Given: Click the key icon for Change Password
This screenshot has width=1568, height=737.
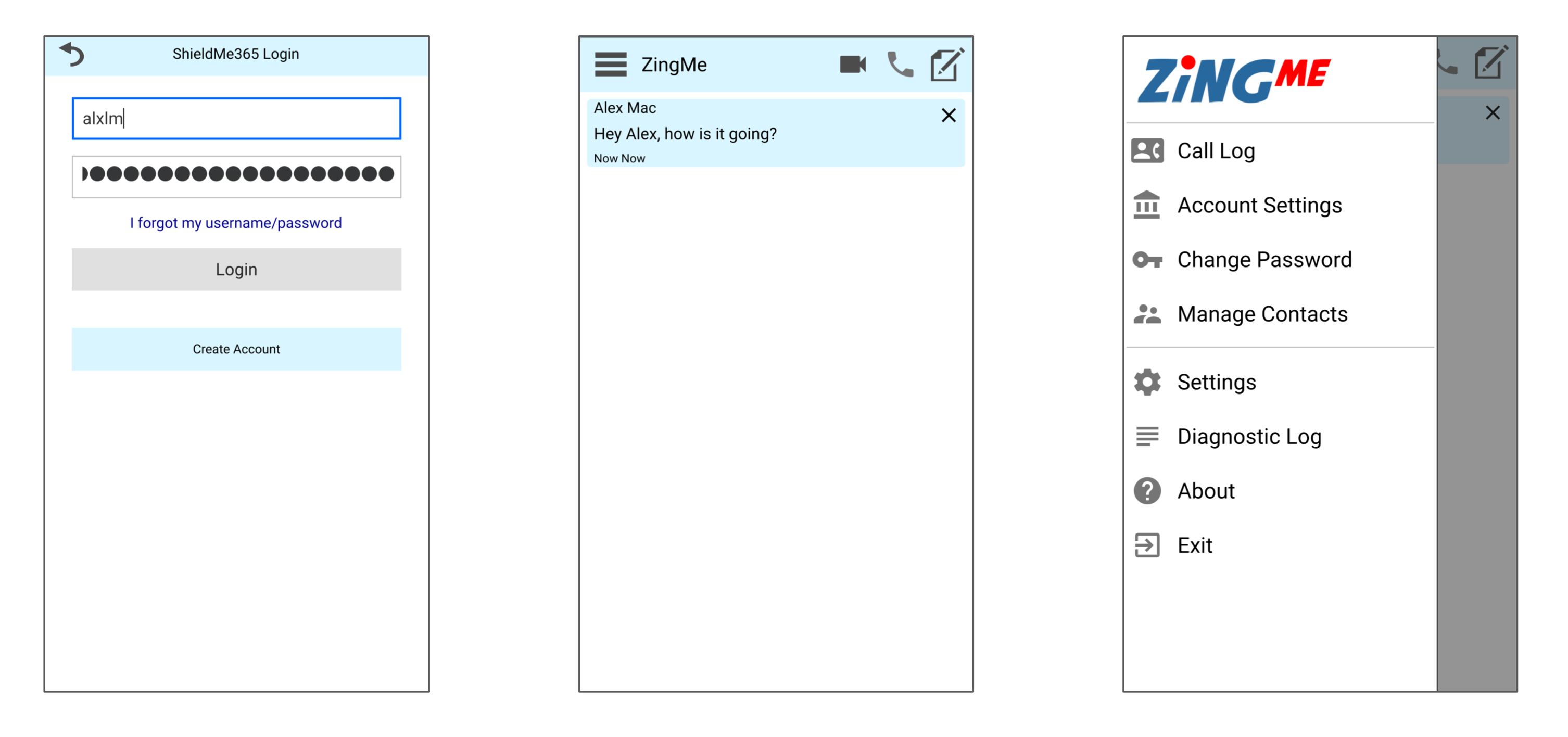Looking at the screenshot, I should coord(1147,260).
